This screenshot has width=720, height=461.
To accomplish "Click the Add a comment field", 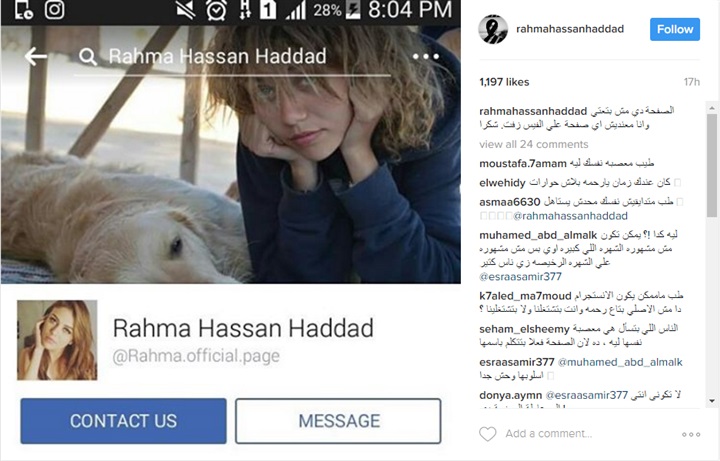I will point(549,433).
